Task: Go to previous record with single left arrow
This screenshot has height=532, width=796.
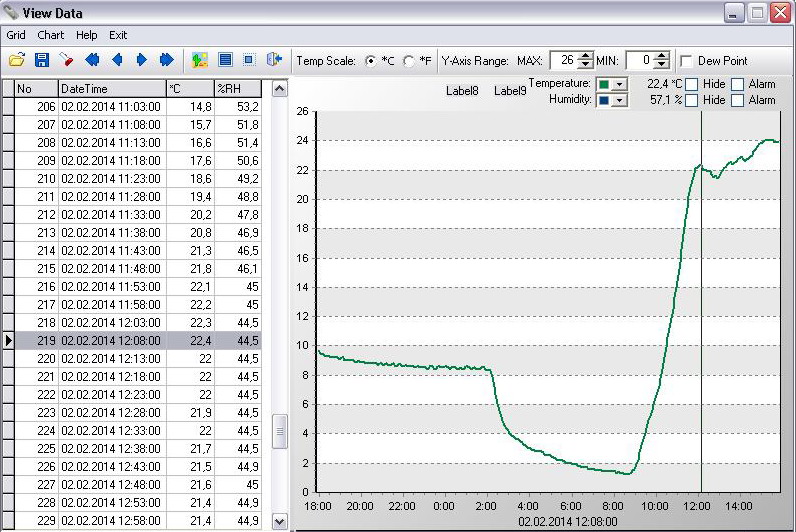Action: tap(117, 61)
